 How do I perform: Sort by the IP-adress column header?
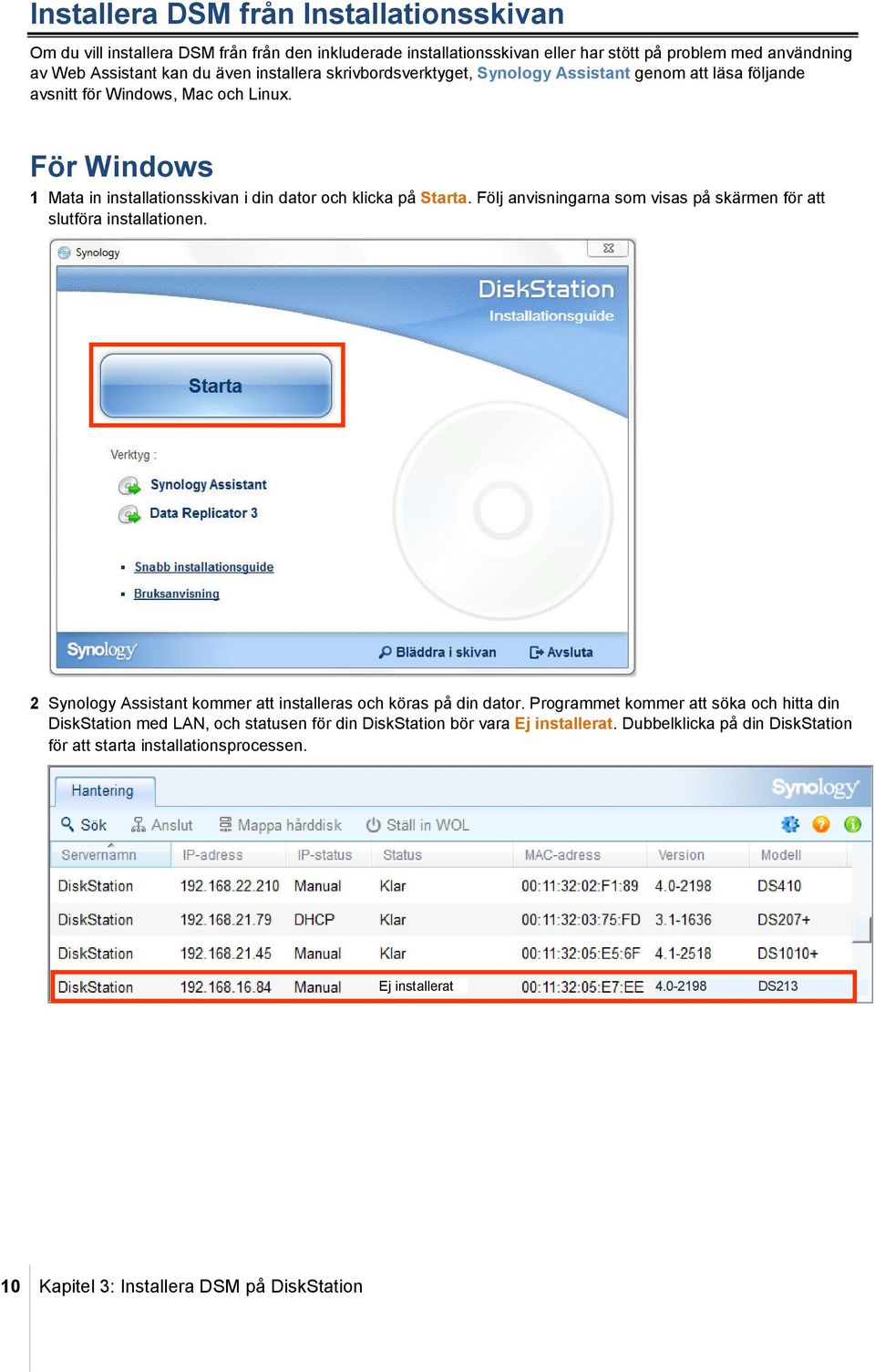click(230, 855)
